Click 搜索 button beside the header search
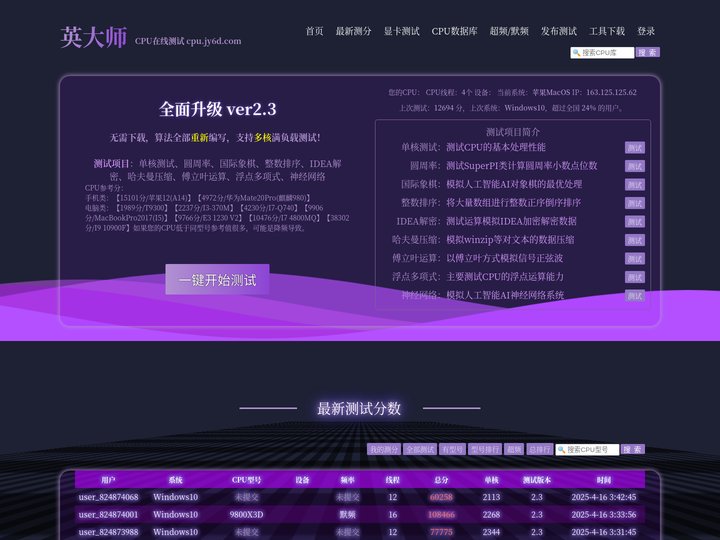 pos(647,52)
